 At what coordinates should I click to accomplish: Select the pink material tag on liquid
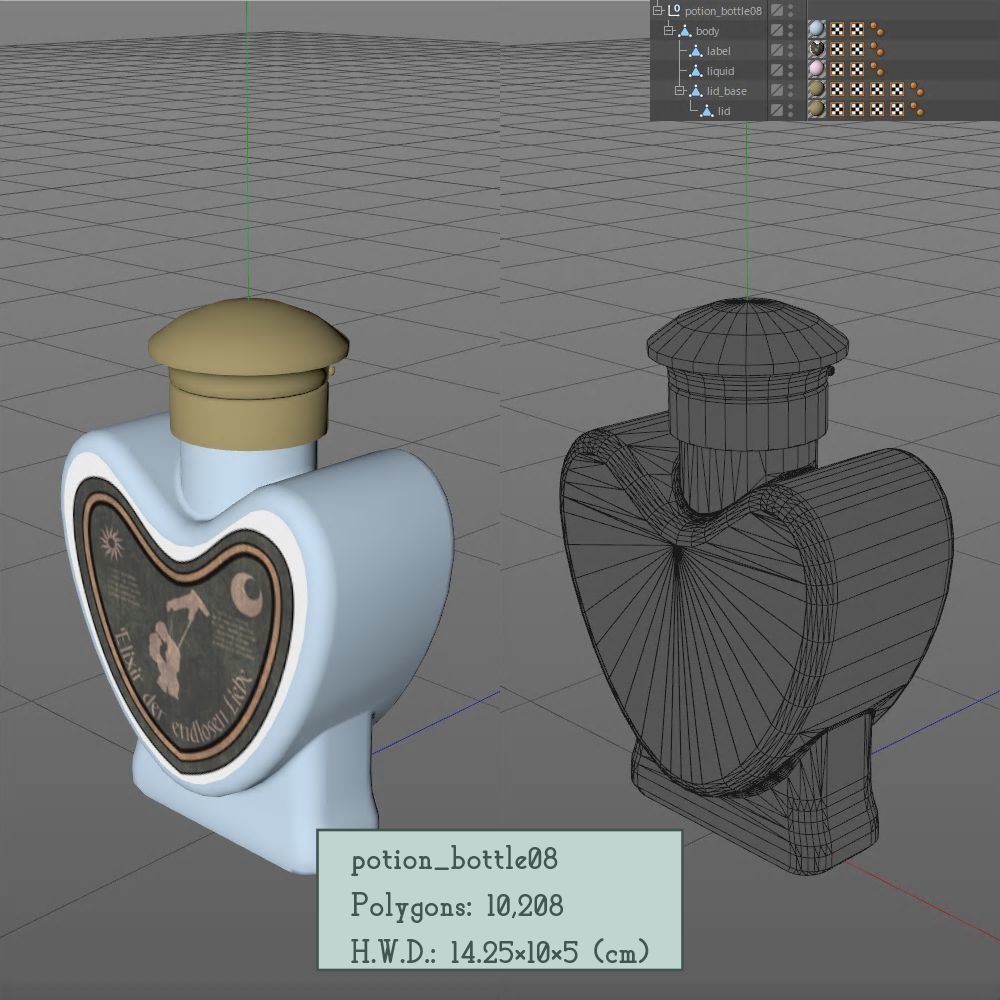pos(816,69)
